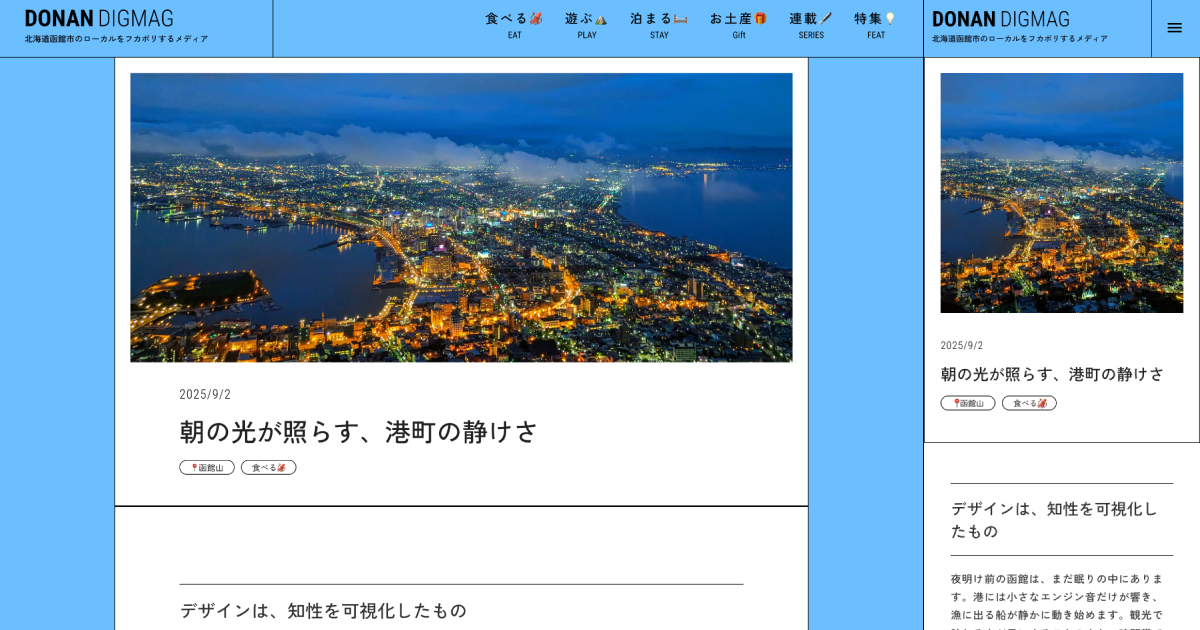The image size is (1200, 630).
Task: Click the article title 朝の光が照らす、港町の静けさ
Action: tap(357, 432)
